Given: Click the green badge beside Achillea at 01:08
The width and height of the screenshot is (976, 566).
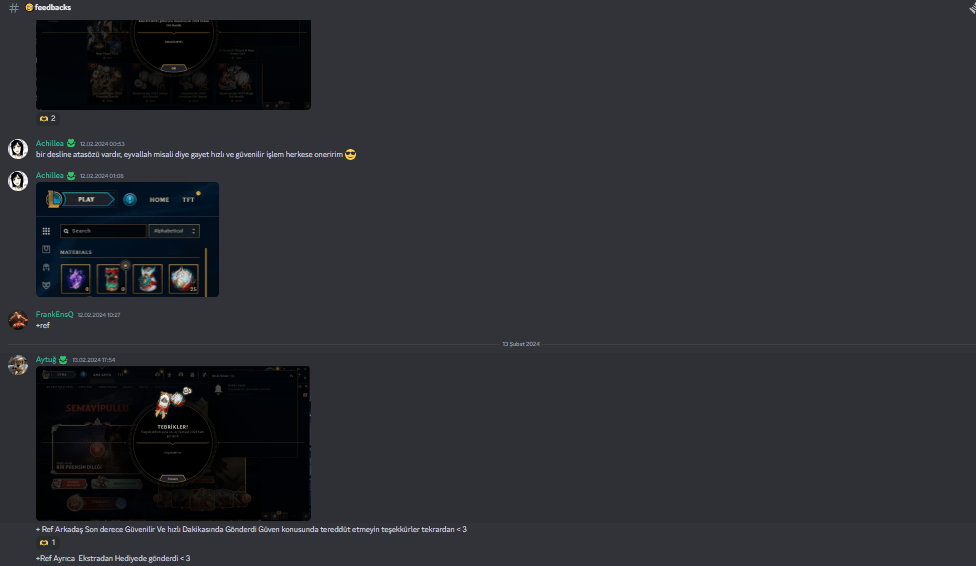Looking at the screenshot, I should pyautogui.click(x=71, y=176).
